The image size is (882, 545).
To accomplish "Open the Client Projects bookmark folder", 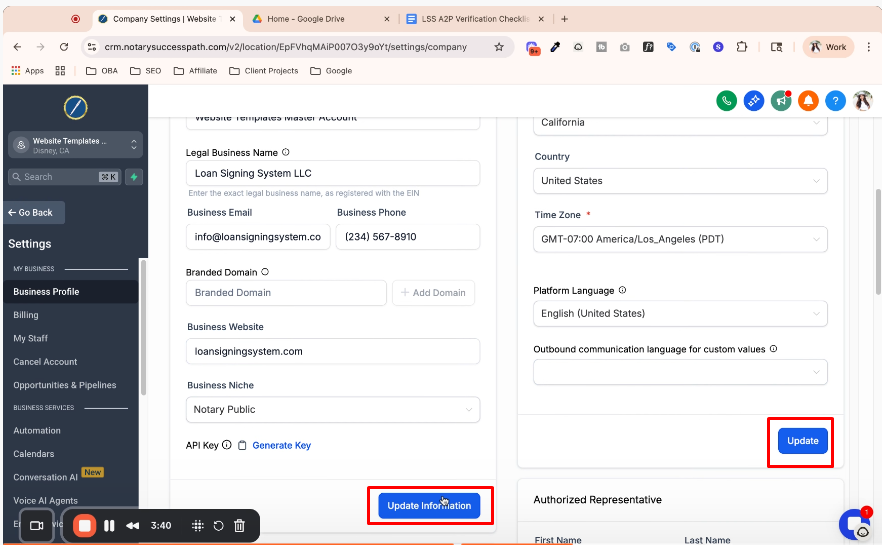I will [x=264, y=70].
